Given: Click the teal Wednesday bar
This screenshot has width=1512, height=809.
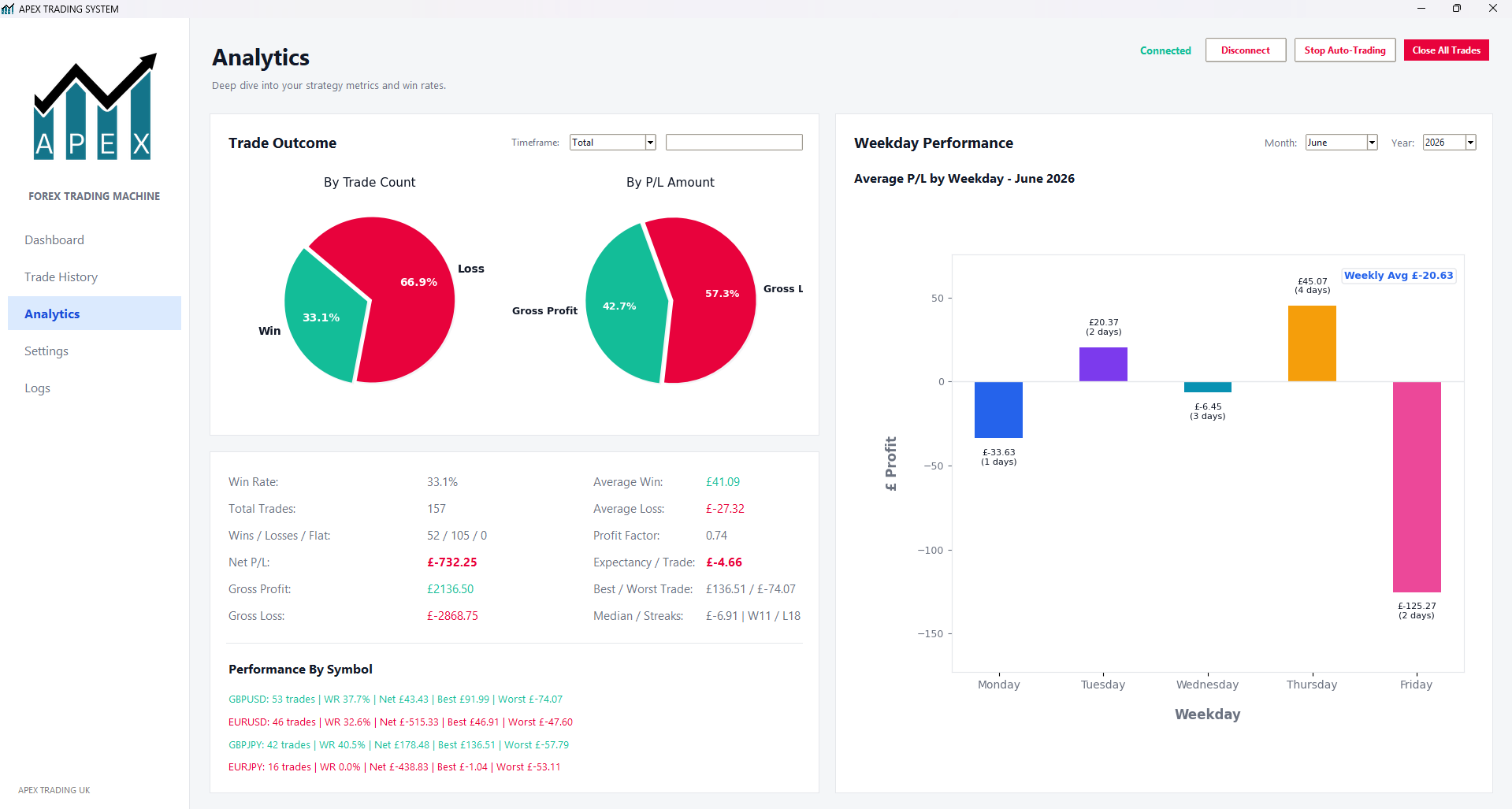Looking at the screenshot, I should point(1207,387).
